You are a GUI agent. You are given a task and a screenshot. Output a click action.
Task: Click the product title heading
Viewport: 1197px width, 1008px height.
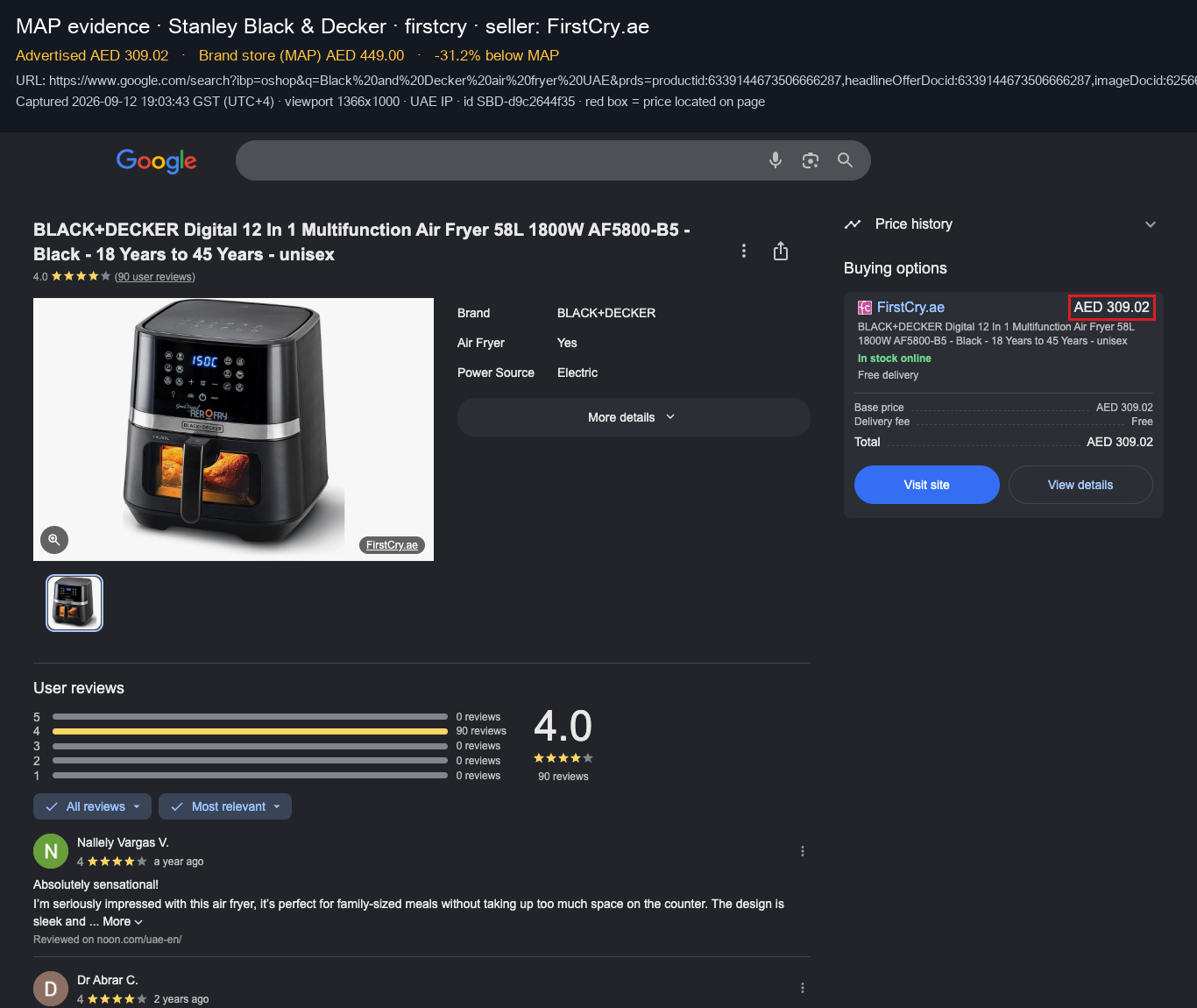click(362, 242)
